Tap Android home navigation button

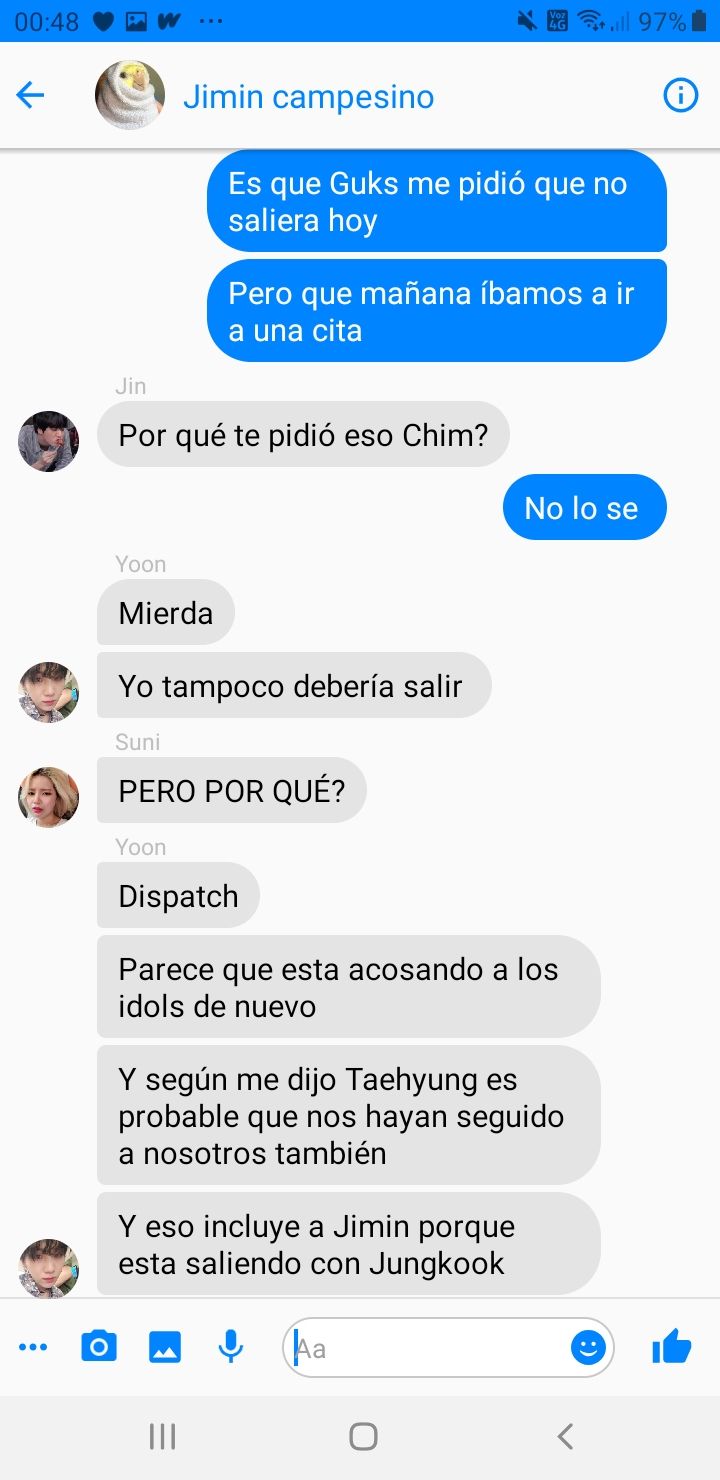363,1437
